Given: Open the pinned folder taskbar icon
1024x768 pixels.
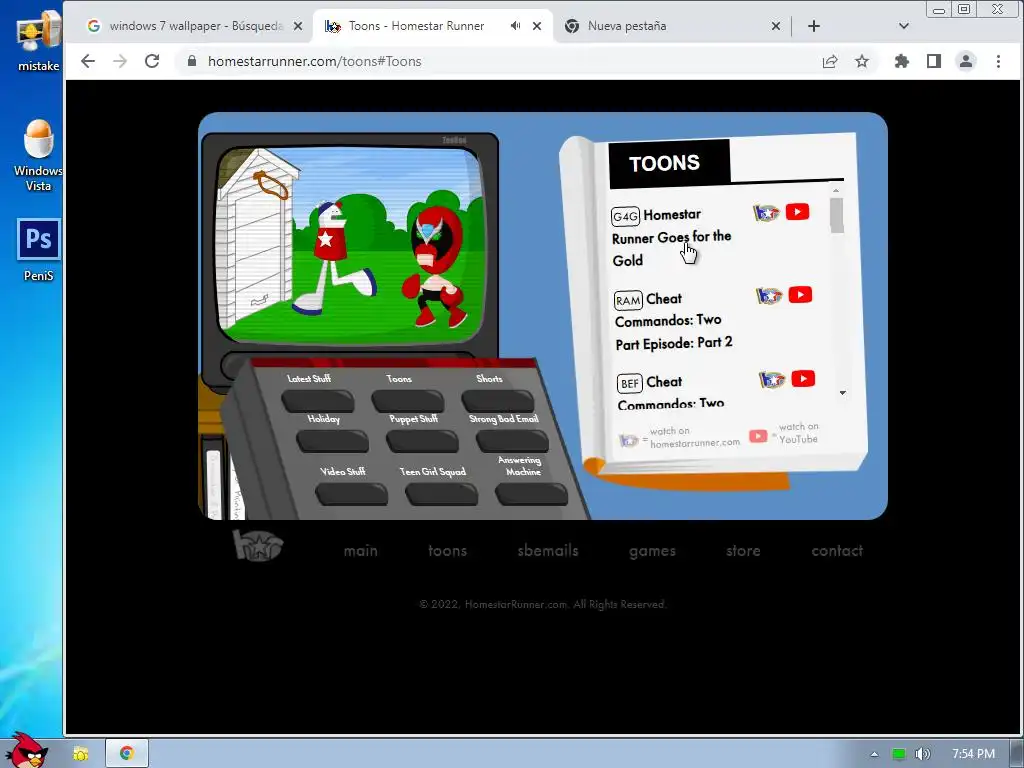Looking at the screenshot, I should (x=81, y=754).
